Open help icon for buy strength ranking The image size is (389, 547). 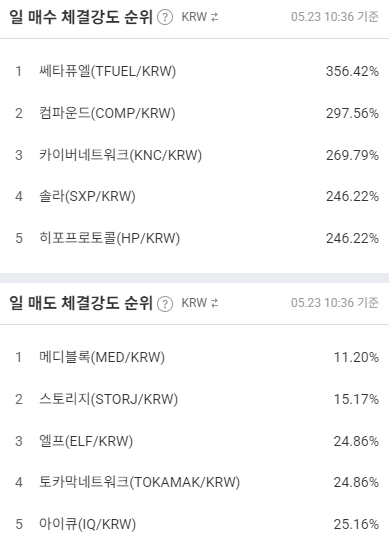click(x=165, y=17)
